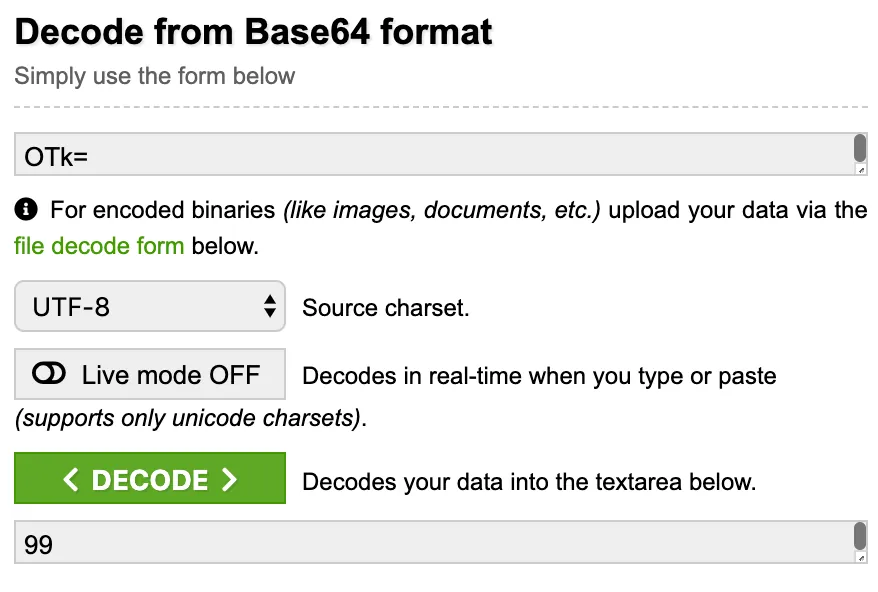
Task: Click the left chevron on the DECODE button
Action: tap(70, 480)
